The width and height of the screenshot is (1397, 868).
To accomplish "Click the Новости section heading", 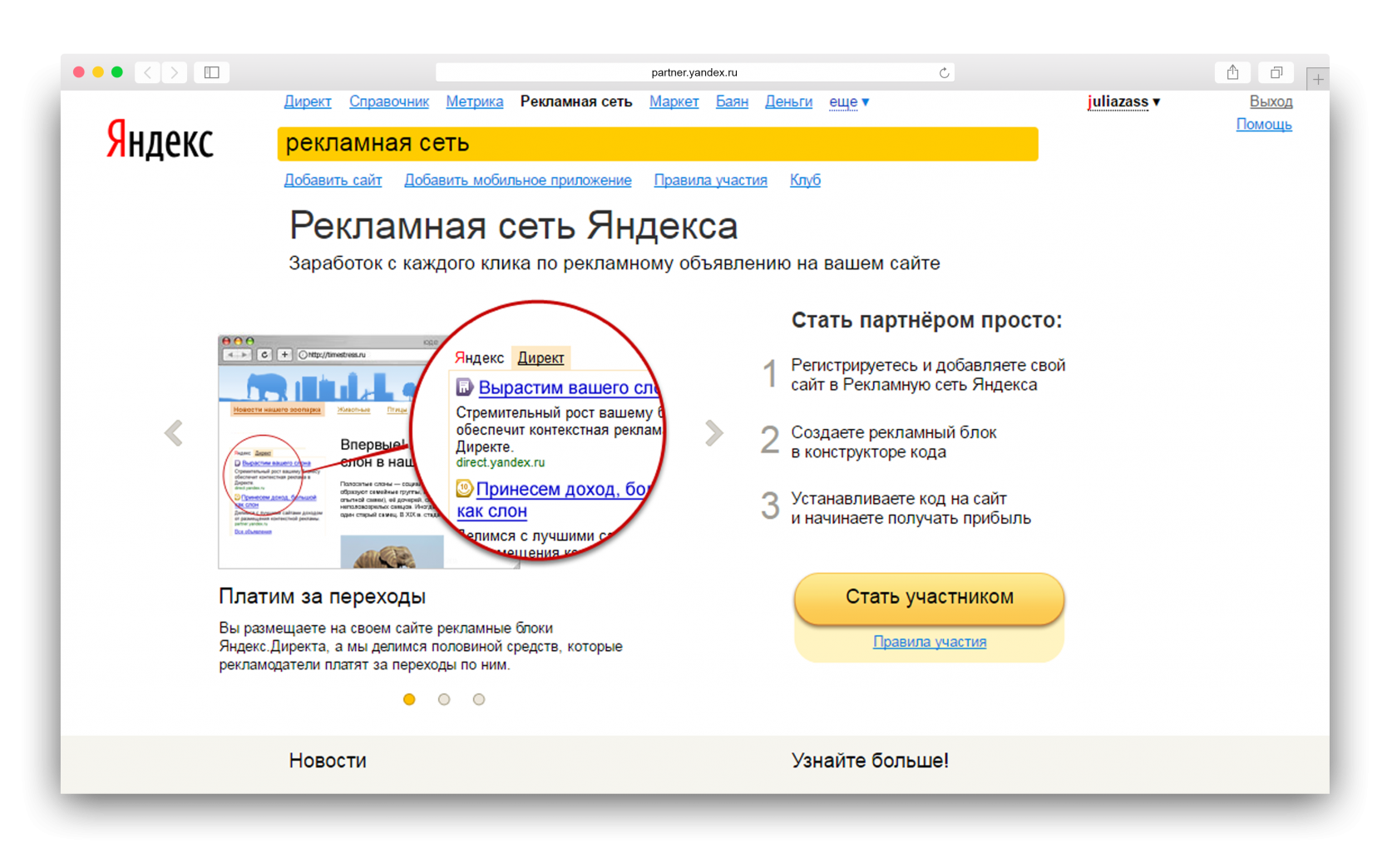I will (x=328, y=761).
